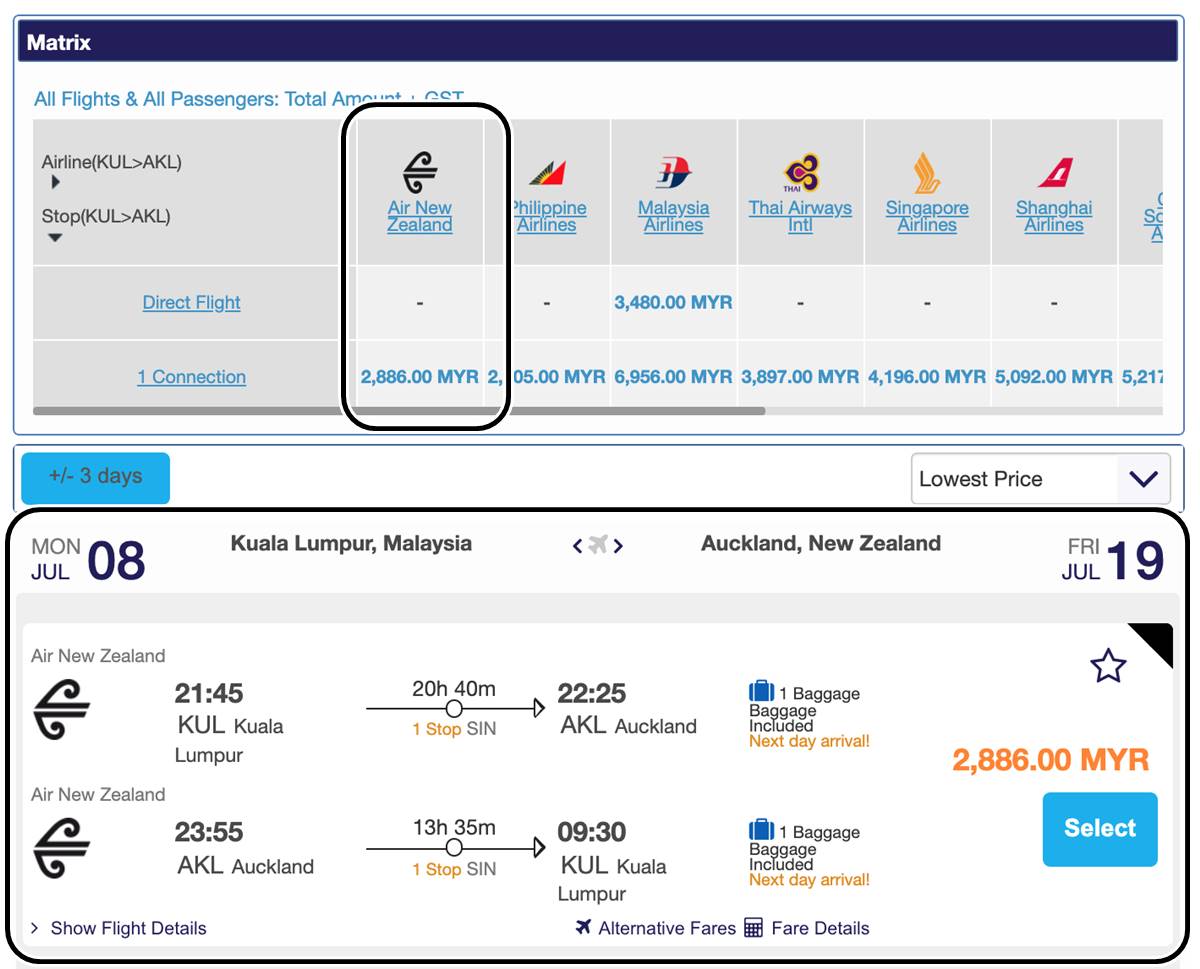Click the 21:45 KUL departure time

pos(209,693)
